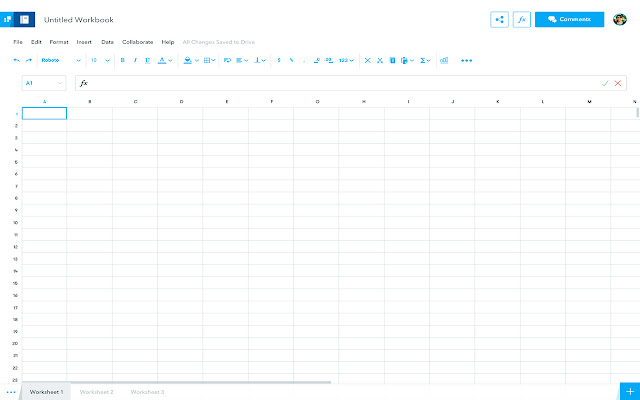The width and height of the screenshot is (640, 400).
Task: Expand paste options dropdown arrow
Action: tap(412, 60)
